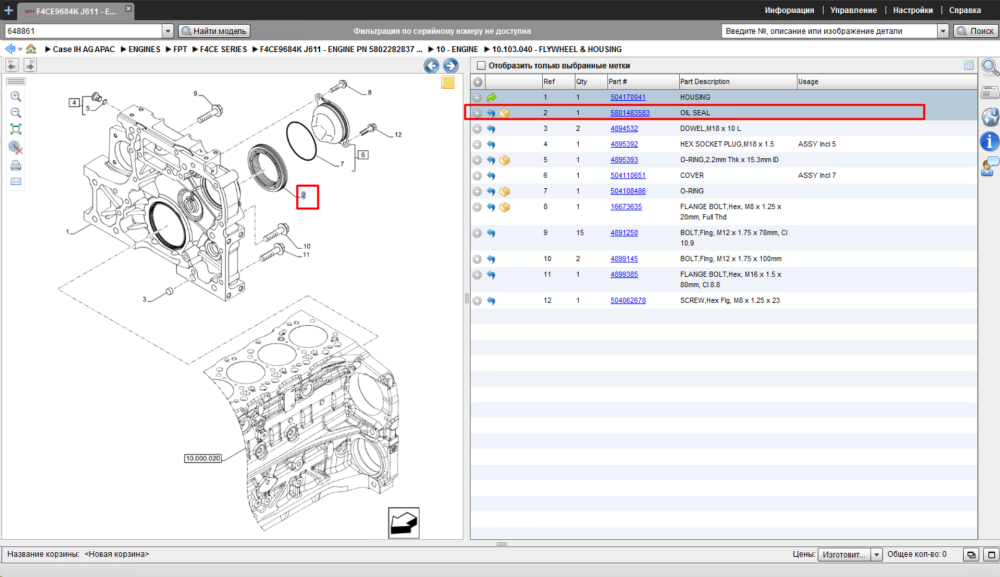Select the row circle for HEX SOCKET PLUG
The image size is (1000, 577).
coord(477,145)
